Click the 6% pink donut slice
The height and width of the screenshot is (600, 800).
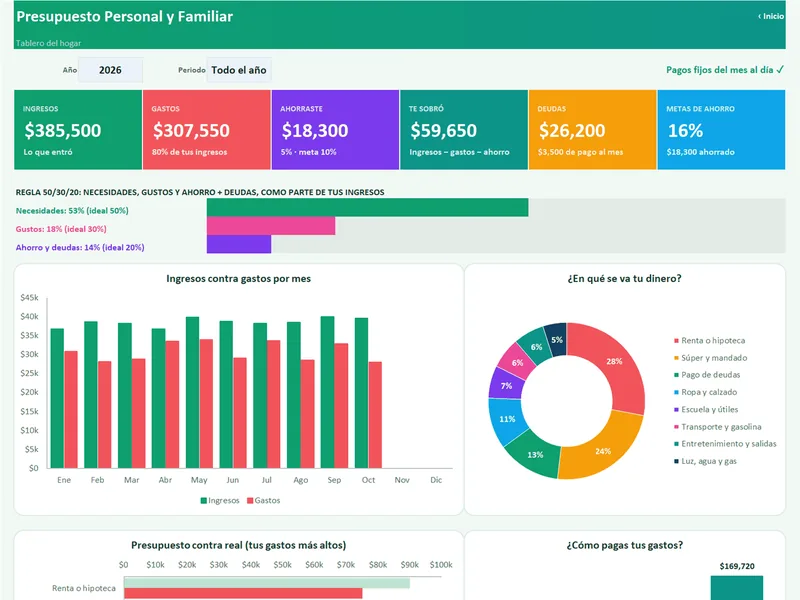[516, 362]
